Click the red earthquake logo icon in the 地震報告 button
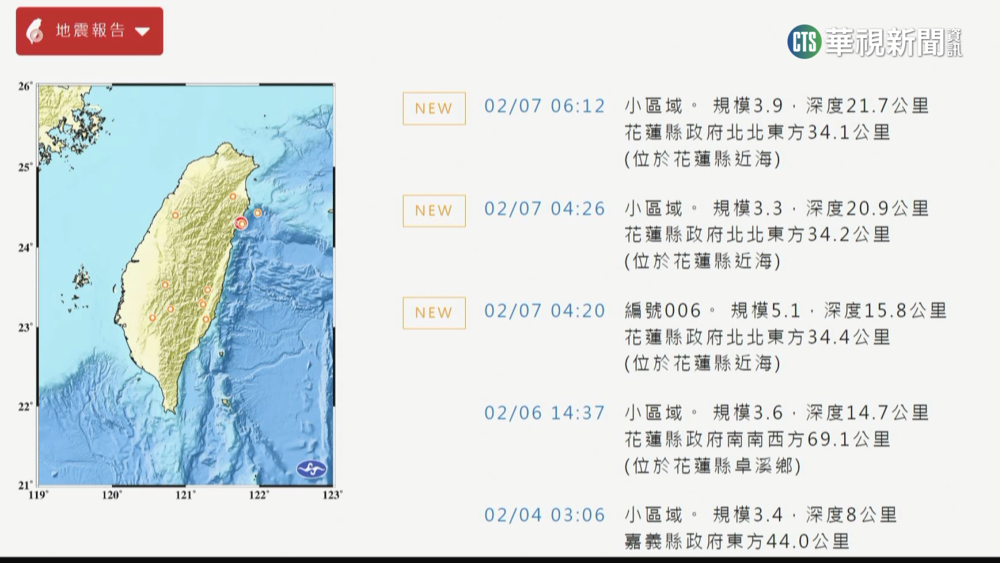 [x=35, y=31]
